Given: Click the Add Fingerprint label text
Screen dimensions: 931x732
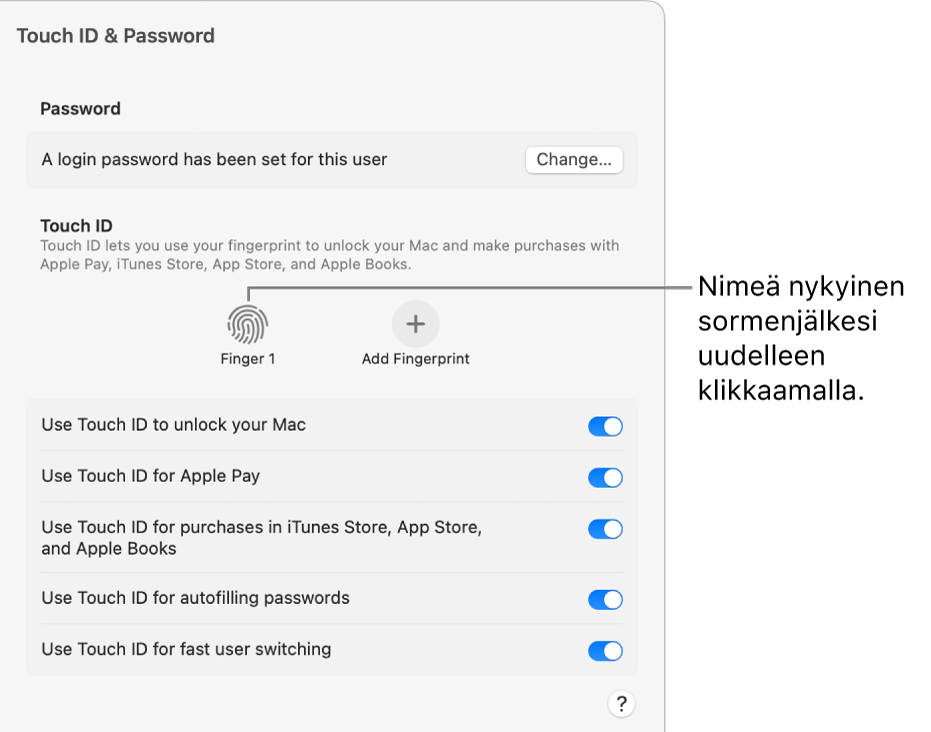Looking at the screenshot, I should 415,358.
